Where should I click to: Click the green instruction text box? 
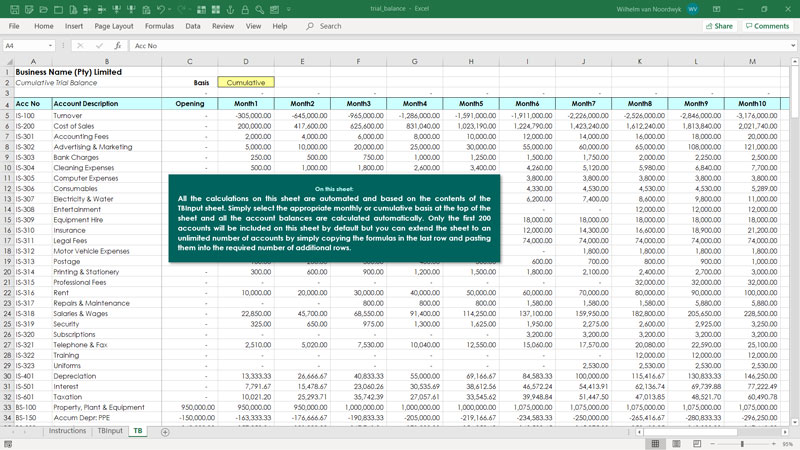334,218
